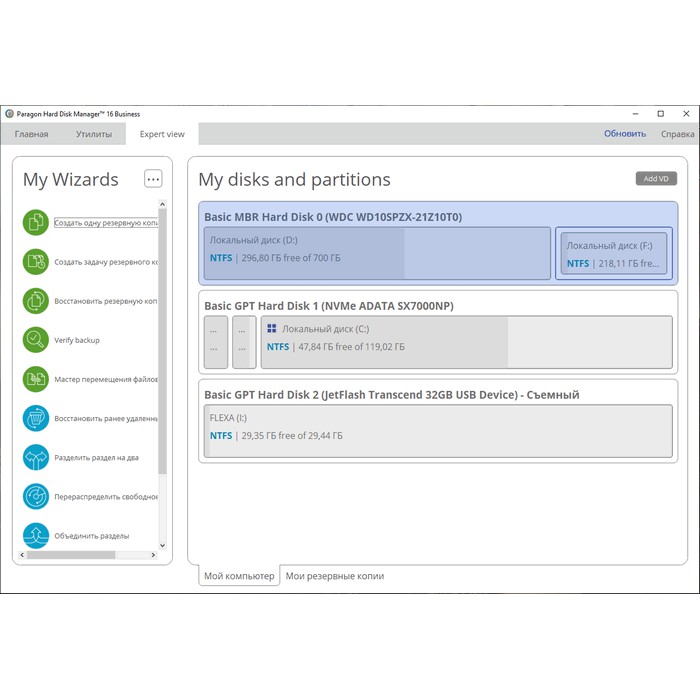700x700 pixels.
Task: Switch to Мои резервные копии tab
Action: [x=334, y=576]
